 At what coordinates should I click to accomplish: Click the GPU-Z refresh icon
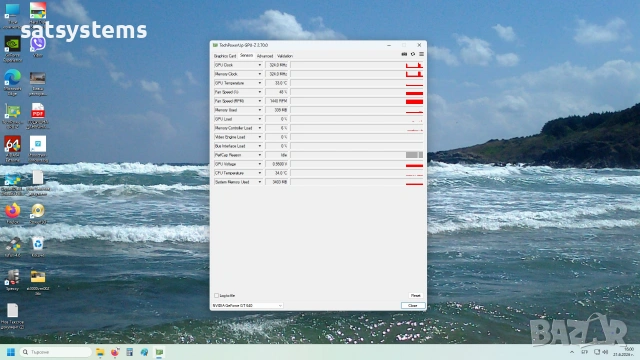pos(413,54)
